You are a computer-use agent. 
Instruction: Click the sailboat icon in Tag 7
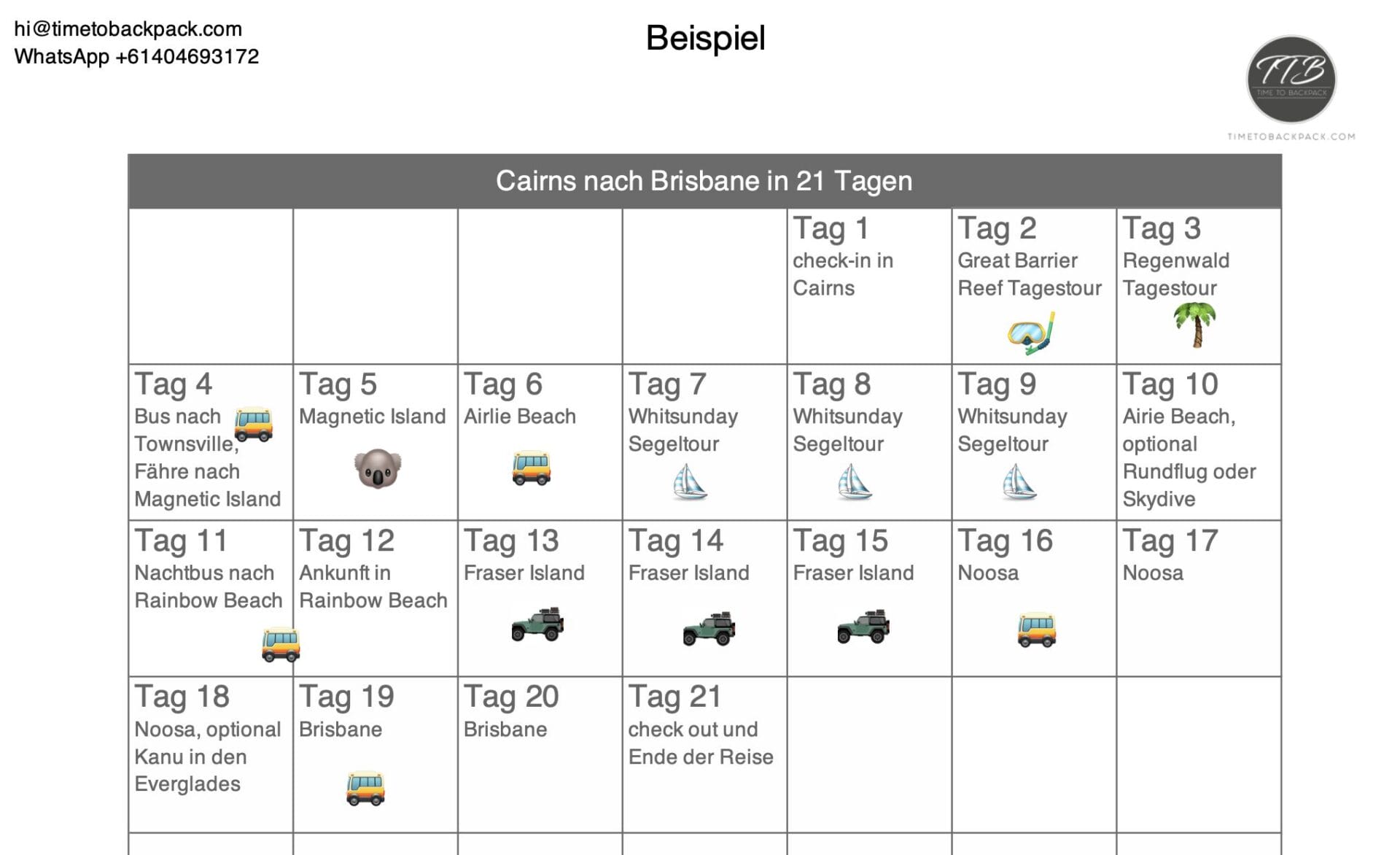(x=689, y=482)
